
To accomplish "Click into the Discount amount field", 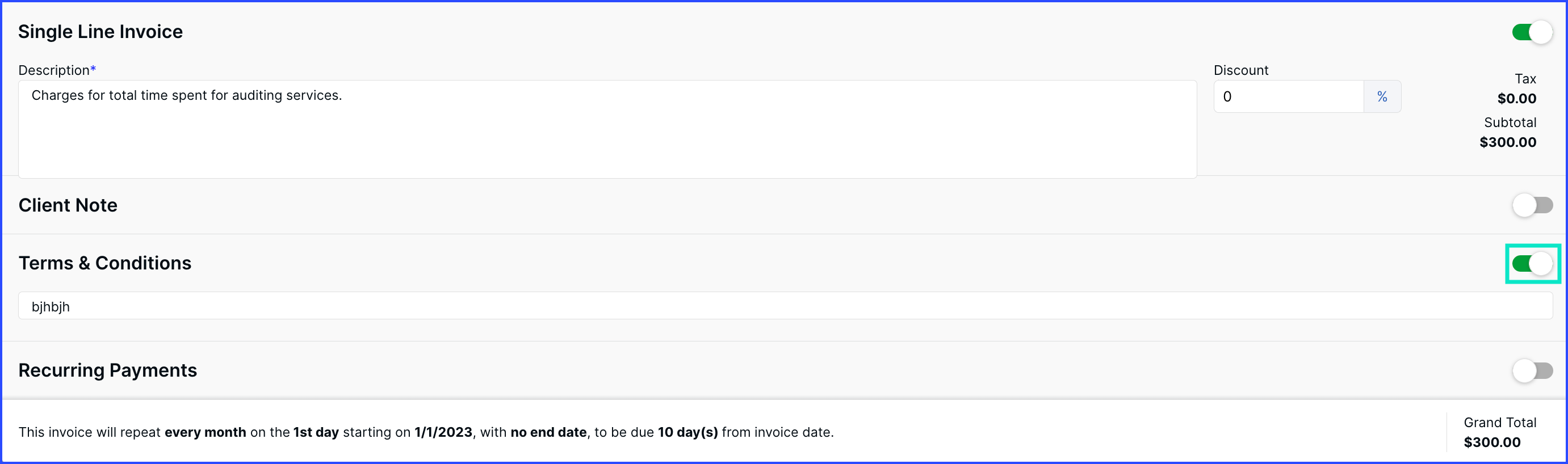I will (1289, 96).
